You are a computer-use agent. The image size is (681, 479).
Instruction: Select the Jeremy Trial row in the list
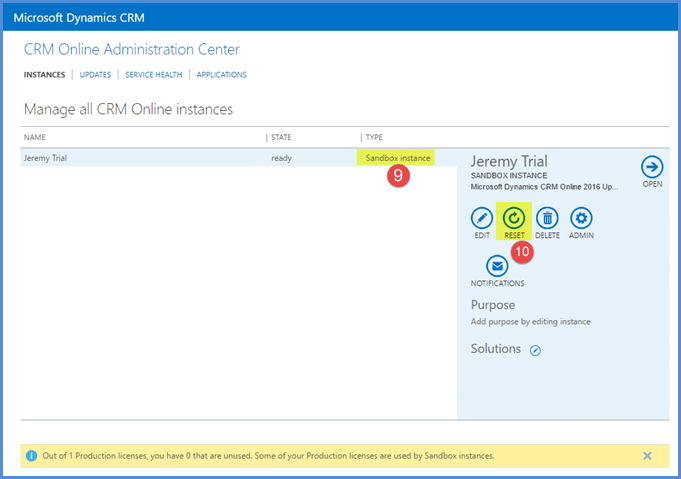[140, 158]
